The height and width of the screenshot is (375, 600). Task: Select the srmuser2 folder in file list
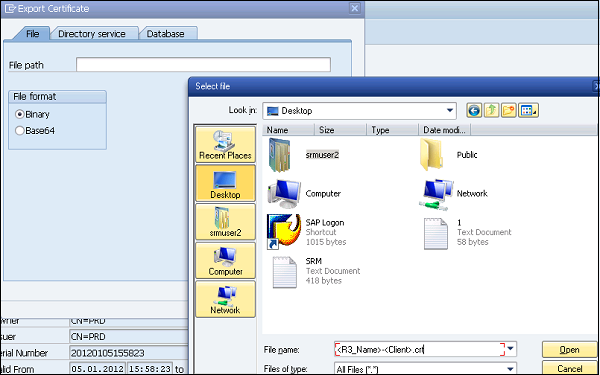[303, 155]
